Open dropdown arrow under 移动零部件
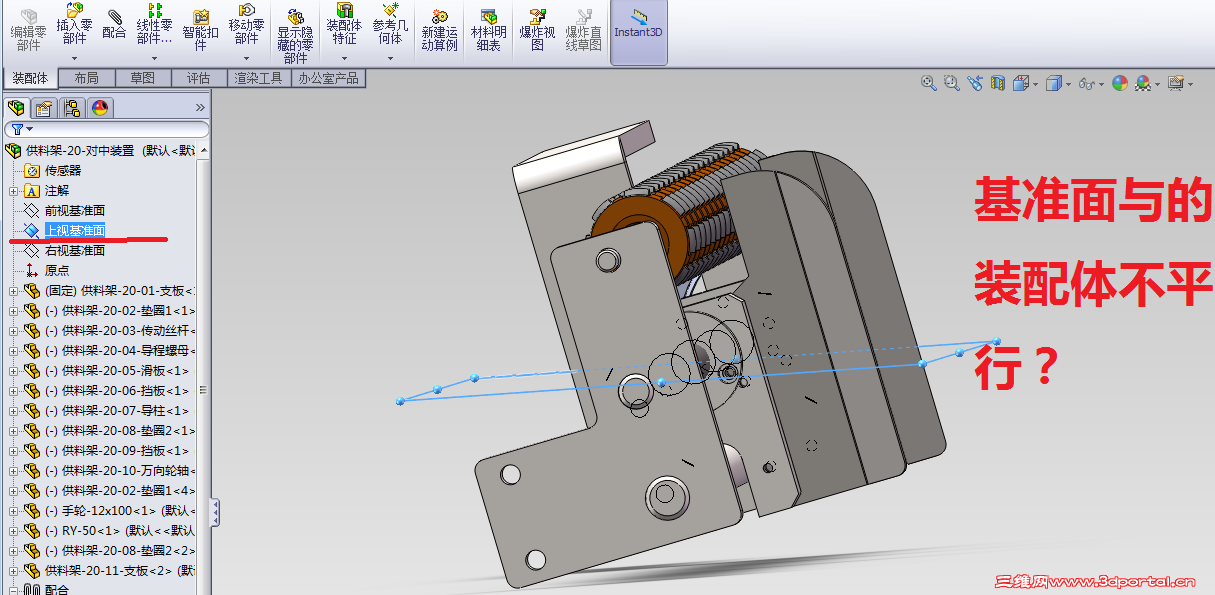 pos(246,59)
